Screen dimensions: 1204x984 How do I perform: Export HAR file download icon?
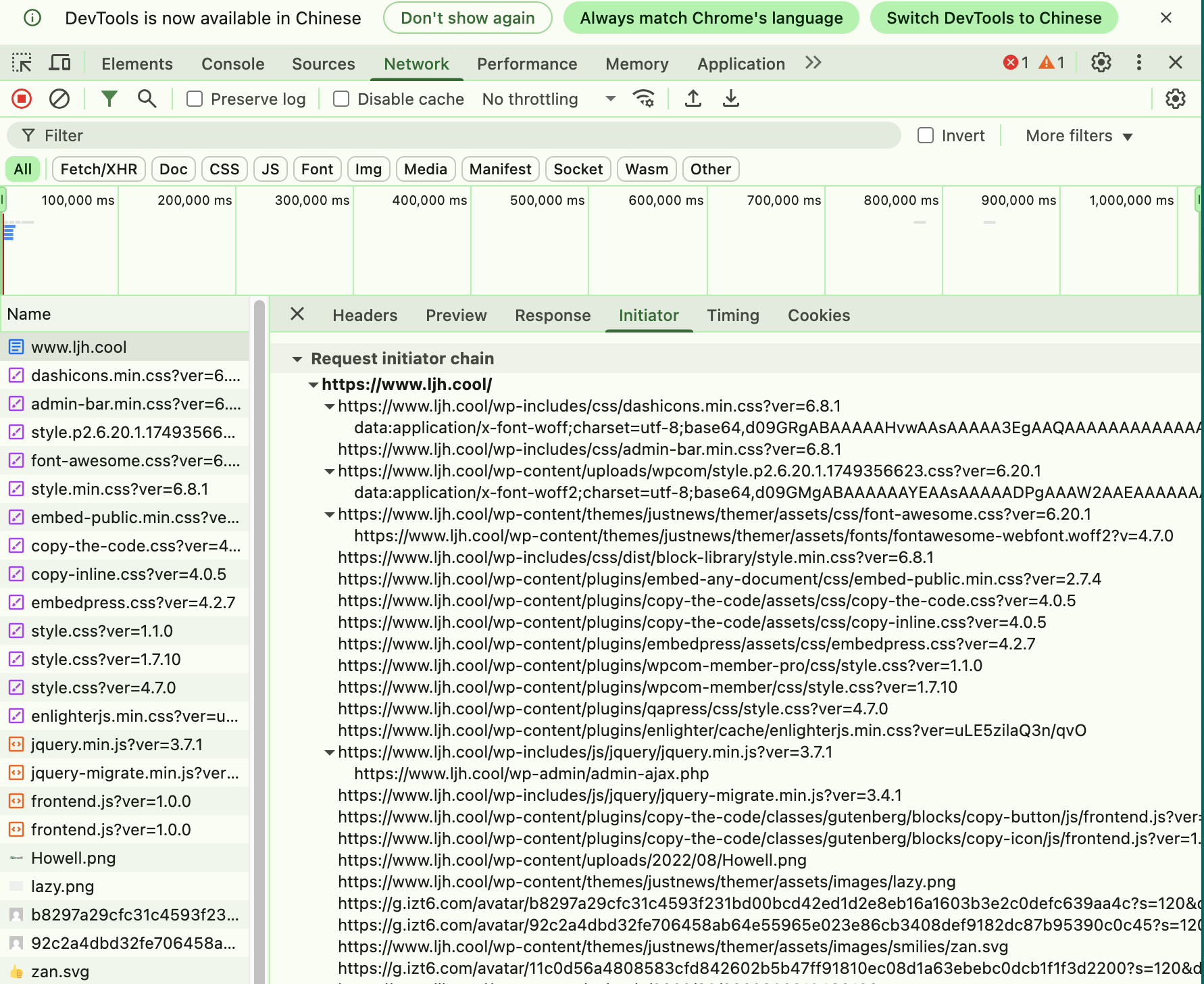731,99
